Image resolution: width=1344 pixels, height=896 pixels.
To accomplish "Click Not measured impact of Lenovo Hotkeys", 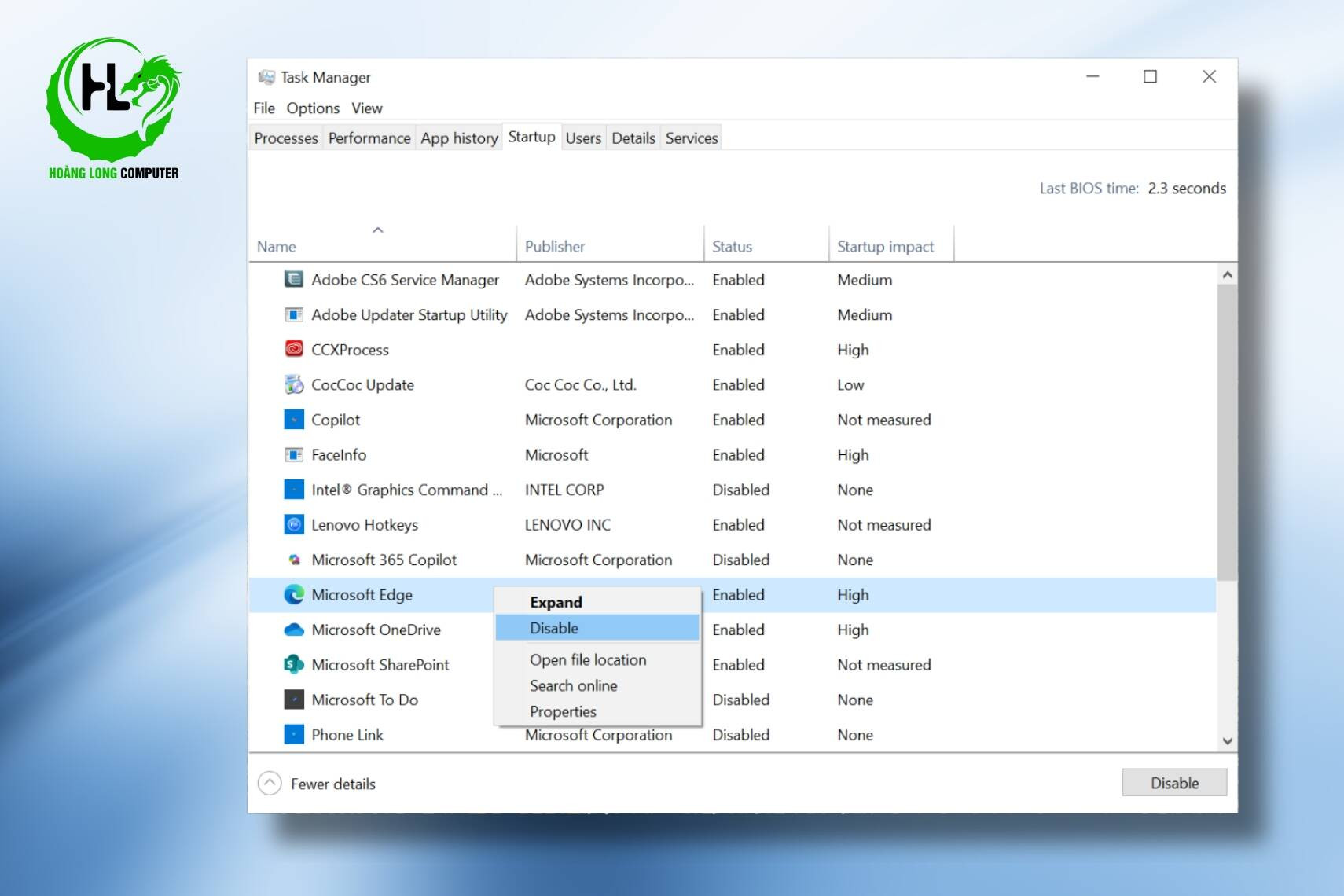I will coord(884,525).
